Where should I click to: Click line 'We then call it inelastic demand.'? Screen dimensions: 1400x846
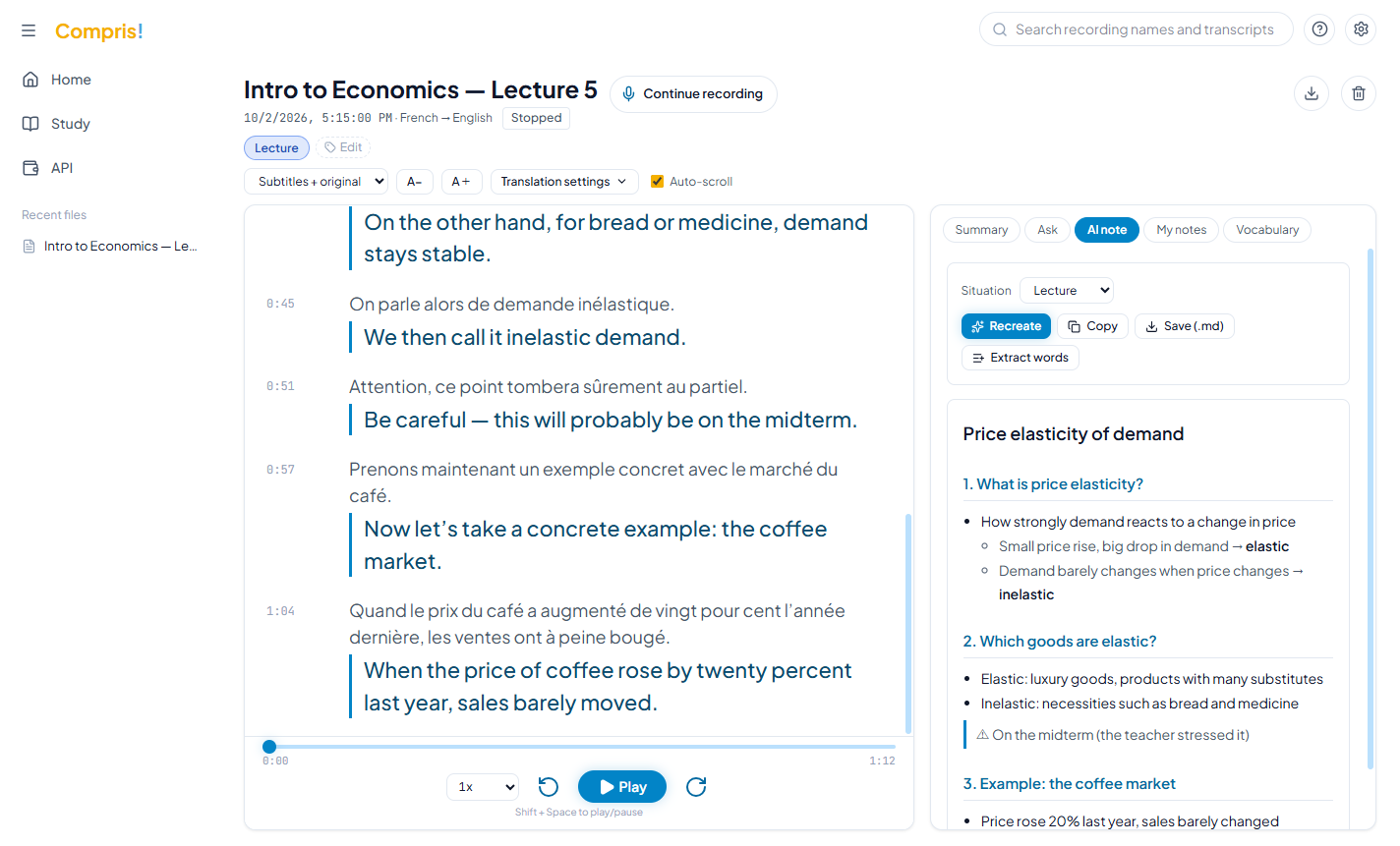525,337
